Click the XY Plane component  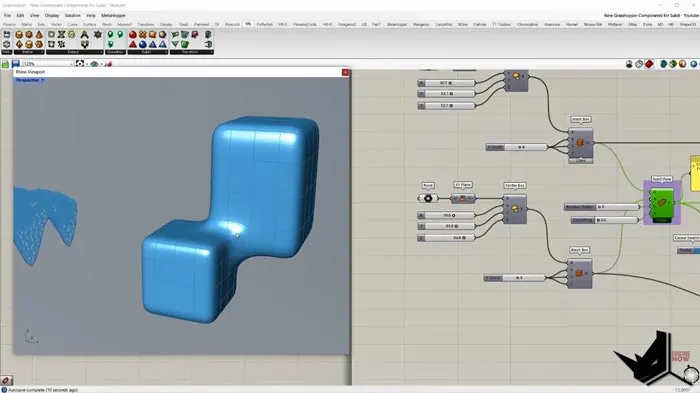[462, 198]
